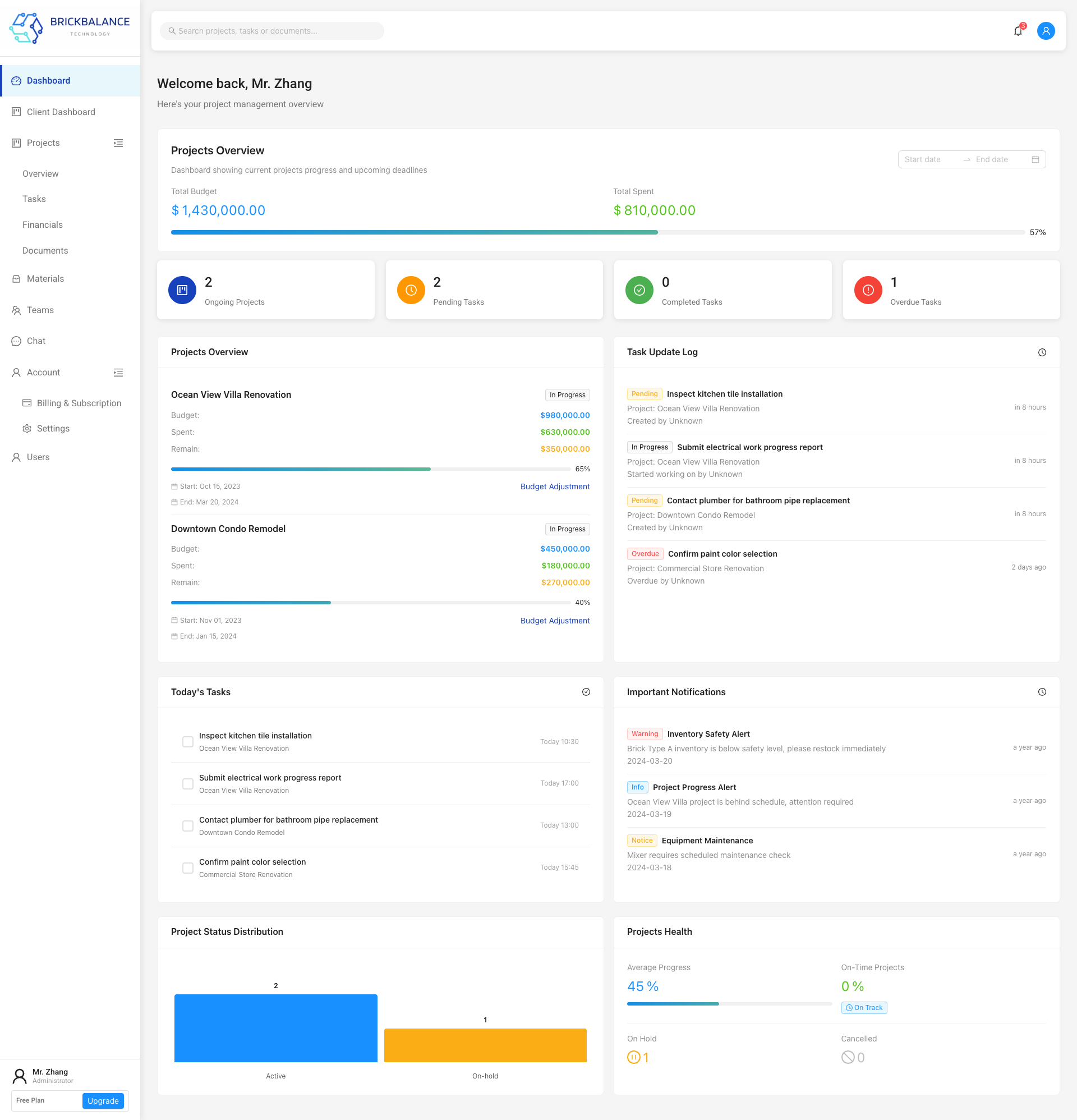Image resolution: width=1077 pixels, height=1120 pixels.
Task: Open the notifications bell
Action: pos(1018,31)
